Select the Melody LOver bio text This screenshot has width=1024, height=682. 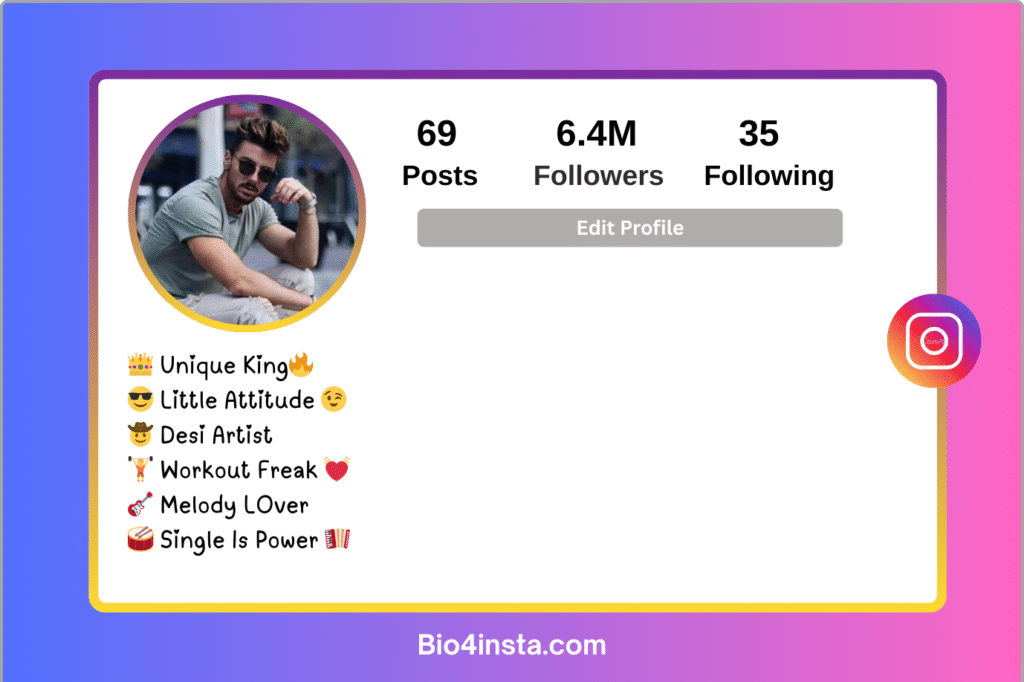[x=234, y=506]
